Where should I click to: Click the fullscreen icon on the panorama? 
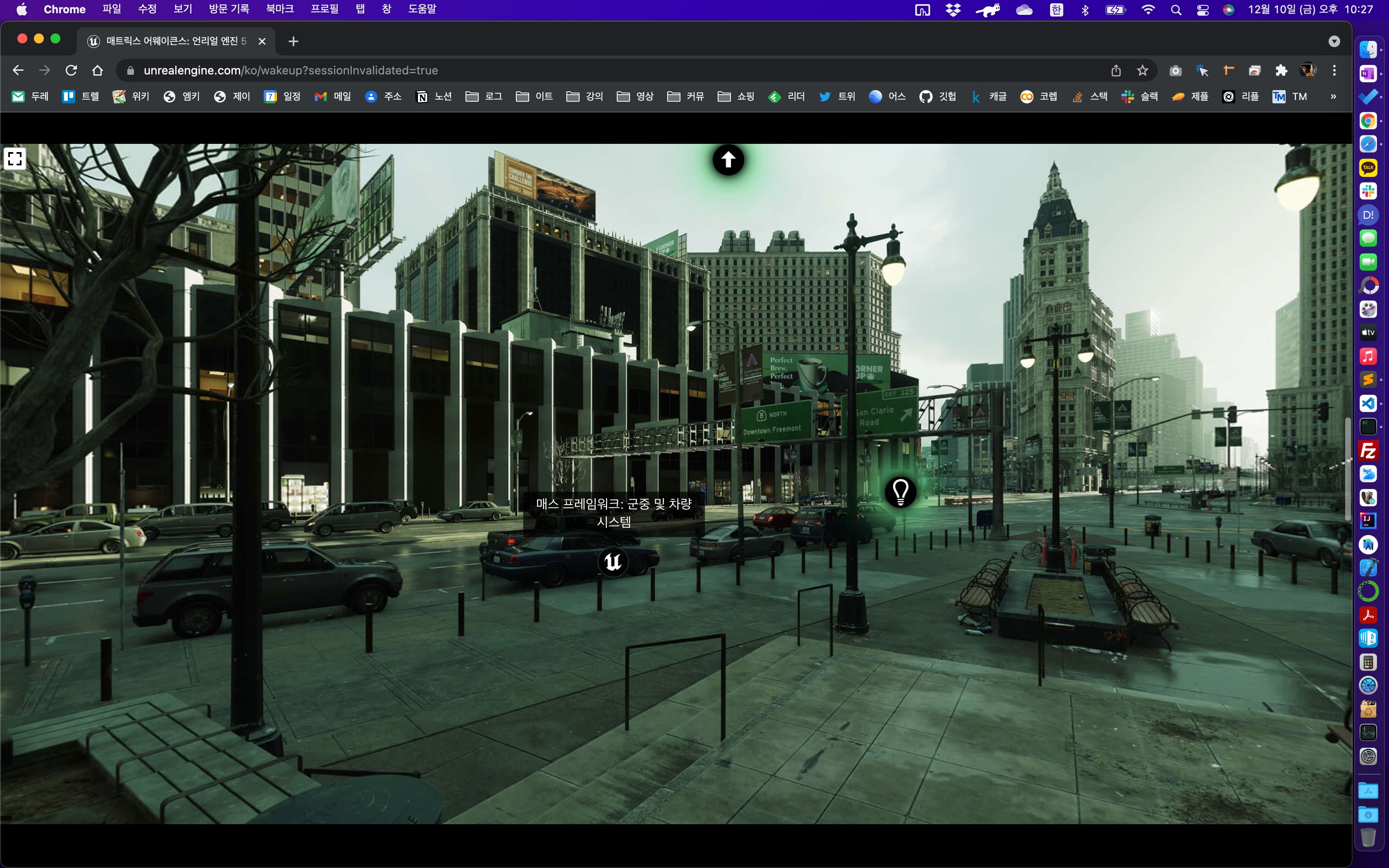(x=15, y=158)
